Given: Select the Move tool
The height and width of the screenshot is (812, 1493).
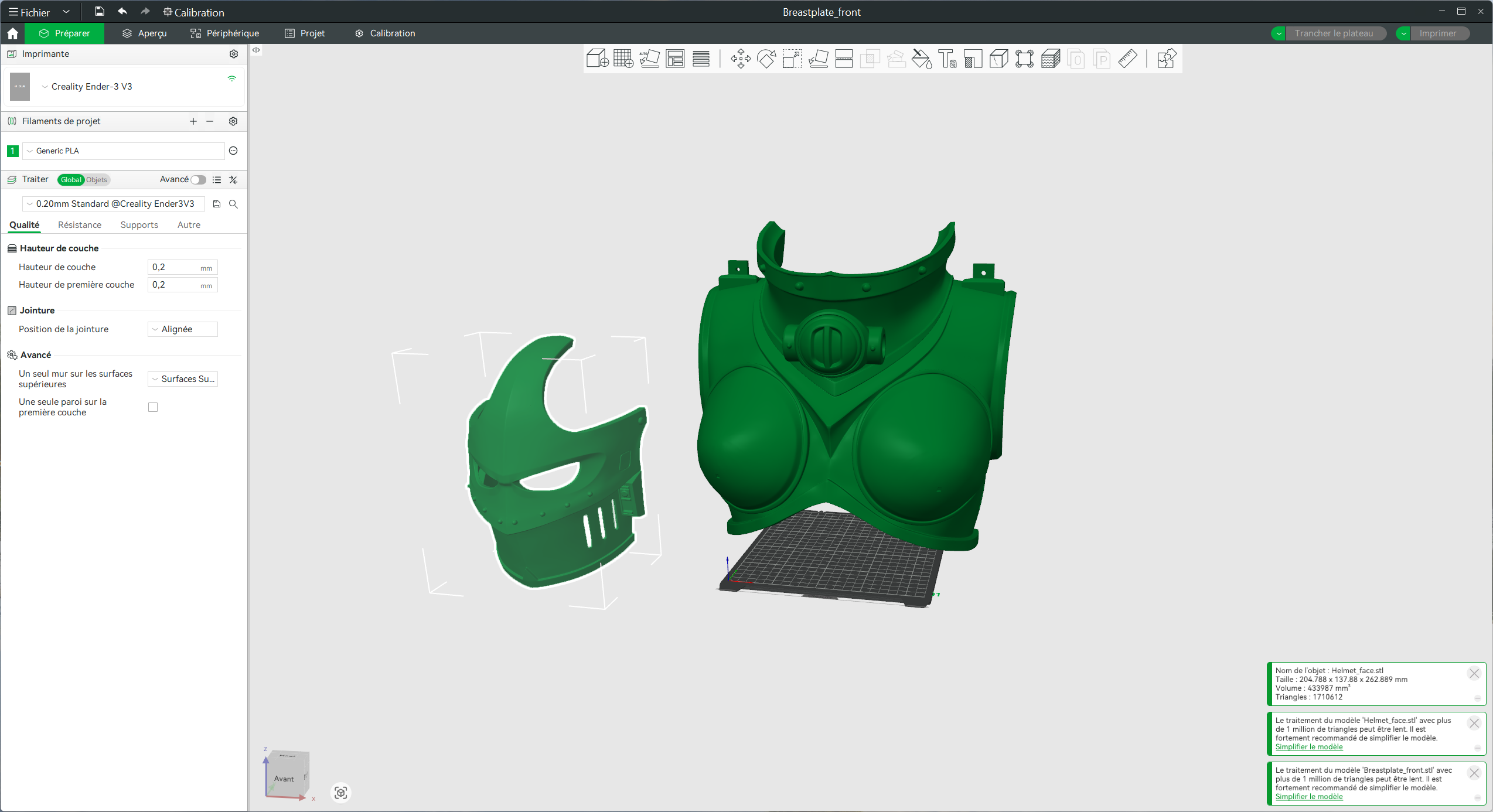Looking at the screenshot, I should pos(741,59).
